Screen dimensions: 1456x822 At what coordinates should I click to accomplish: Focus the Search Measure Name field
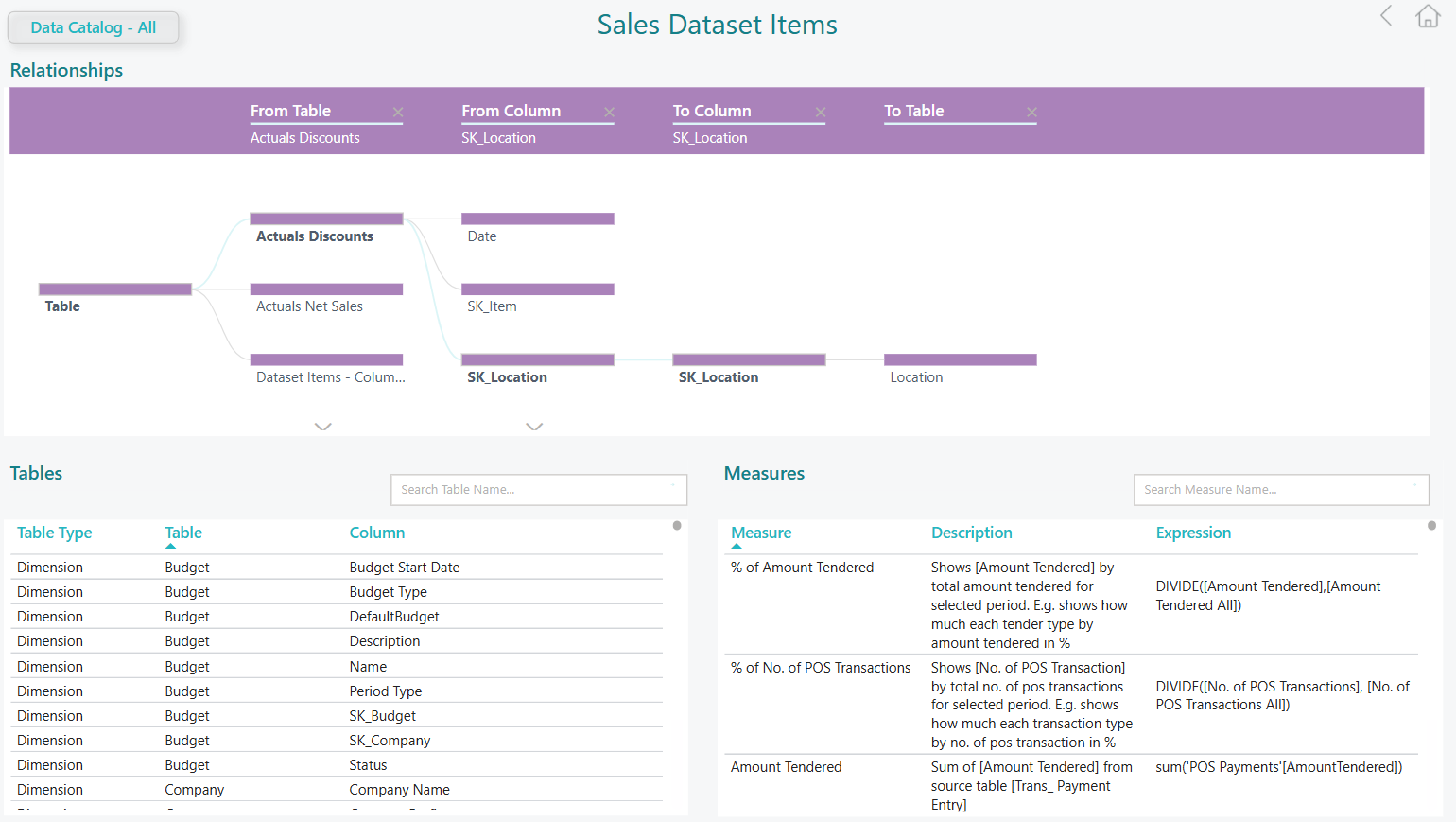1280,490
